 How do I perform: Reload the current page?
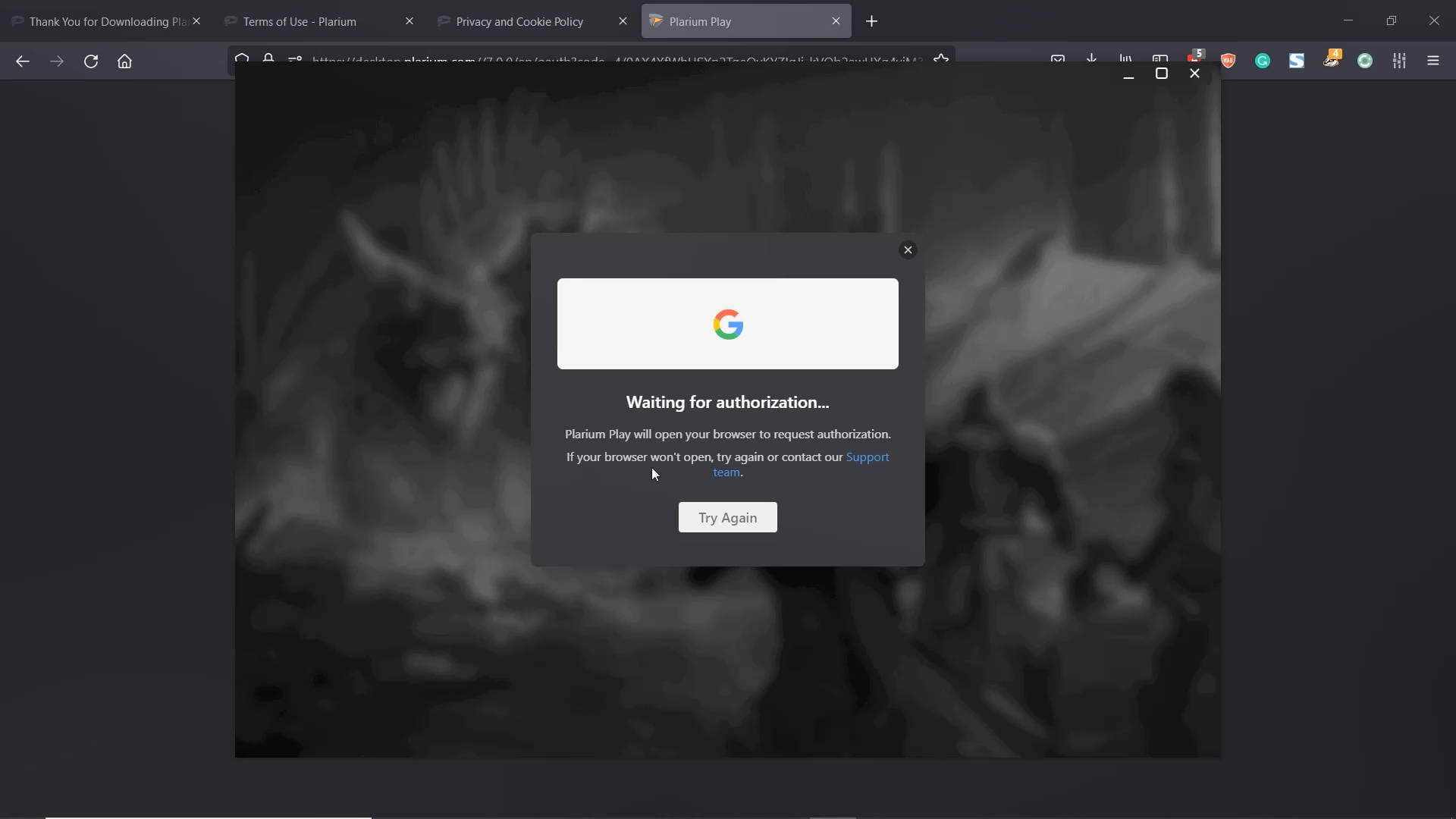pos(91,61)
